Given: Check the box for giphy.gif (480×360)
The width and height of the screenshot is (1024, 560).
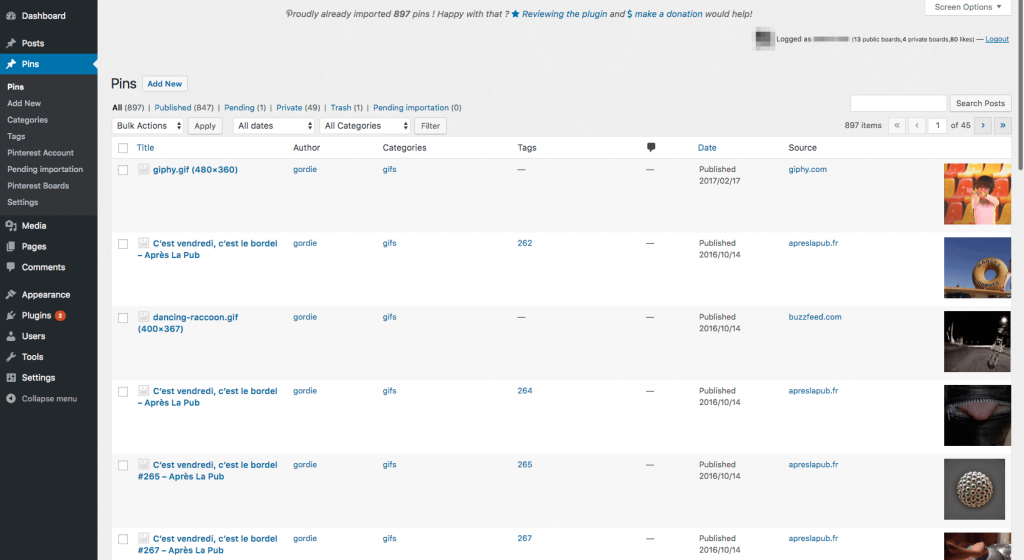Looking at the screenshot, I should (x=123, y=170).
